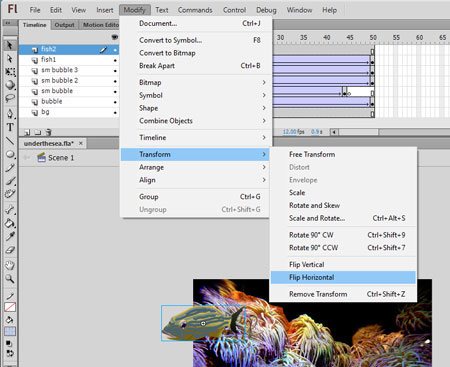Toggle visibility dot of sm bubble 3 layer
The height and width of the screenshot is (367, 450).
pyautogui.click(x=115, y=71)
